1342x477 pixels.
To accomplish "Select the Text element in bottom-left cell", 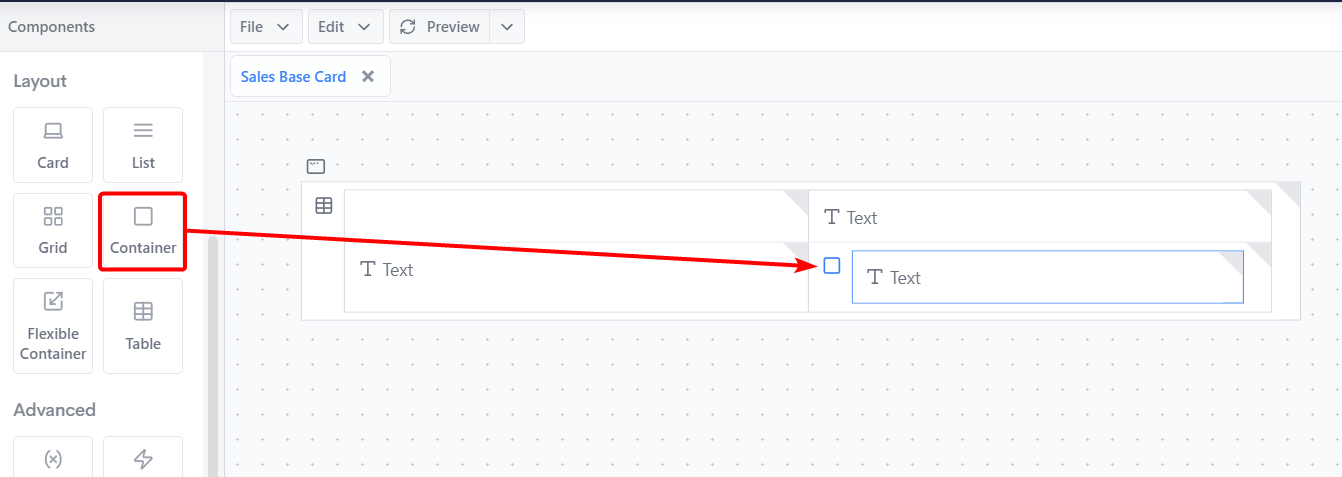I will tap(386, 269).
